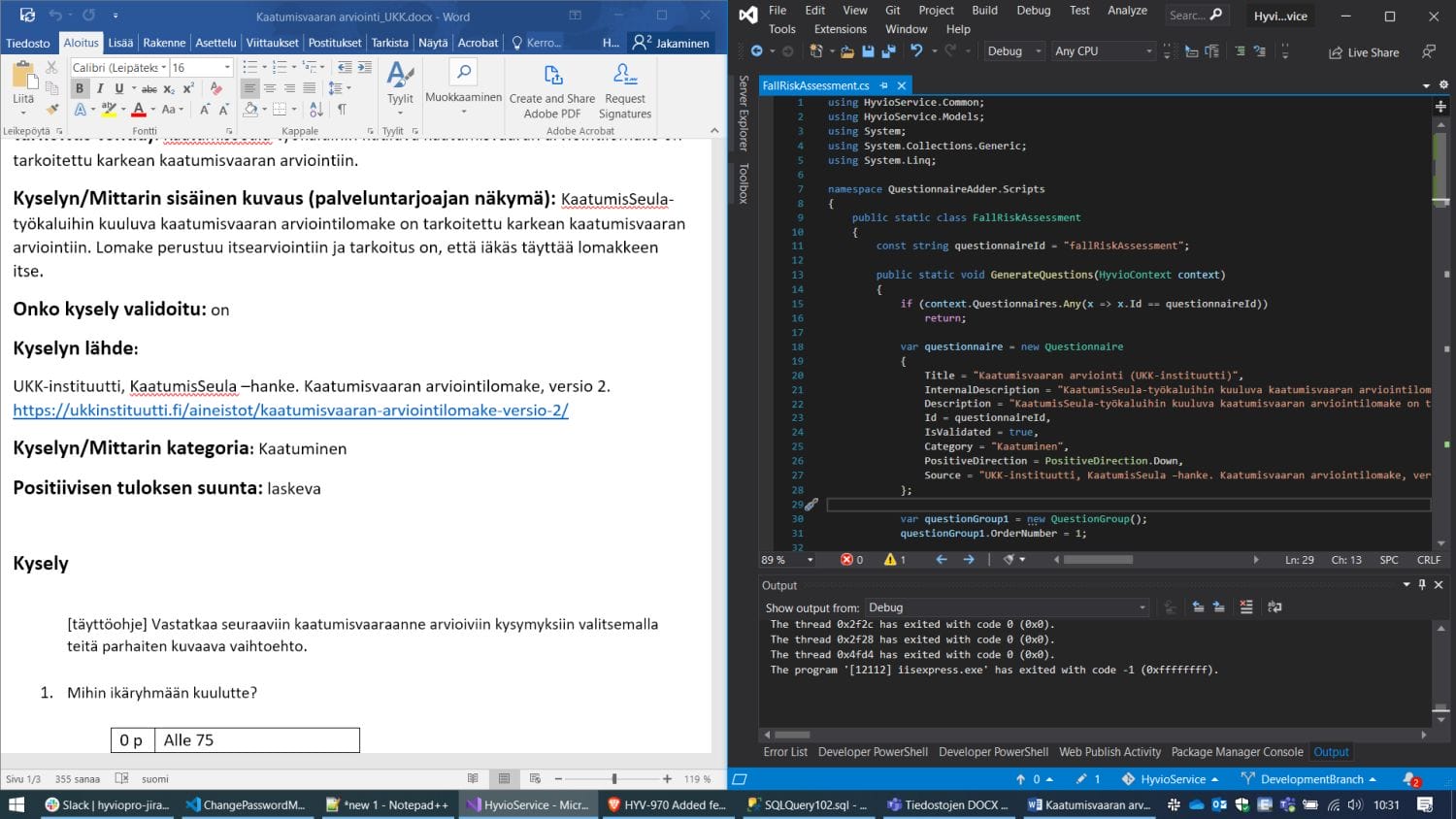This screenshot has width=1456, height=819.
Task: Click Save All icon in Visual Studio
Action: pyautogui.click(x=888, y=51)
